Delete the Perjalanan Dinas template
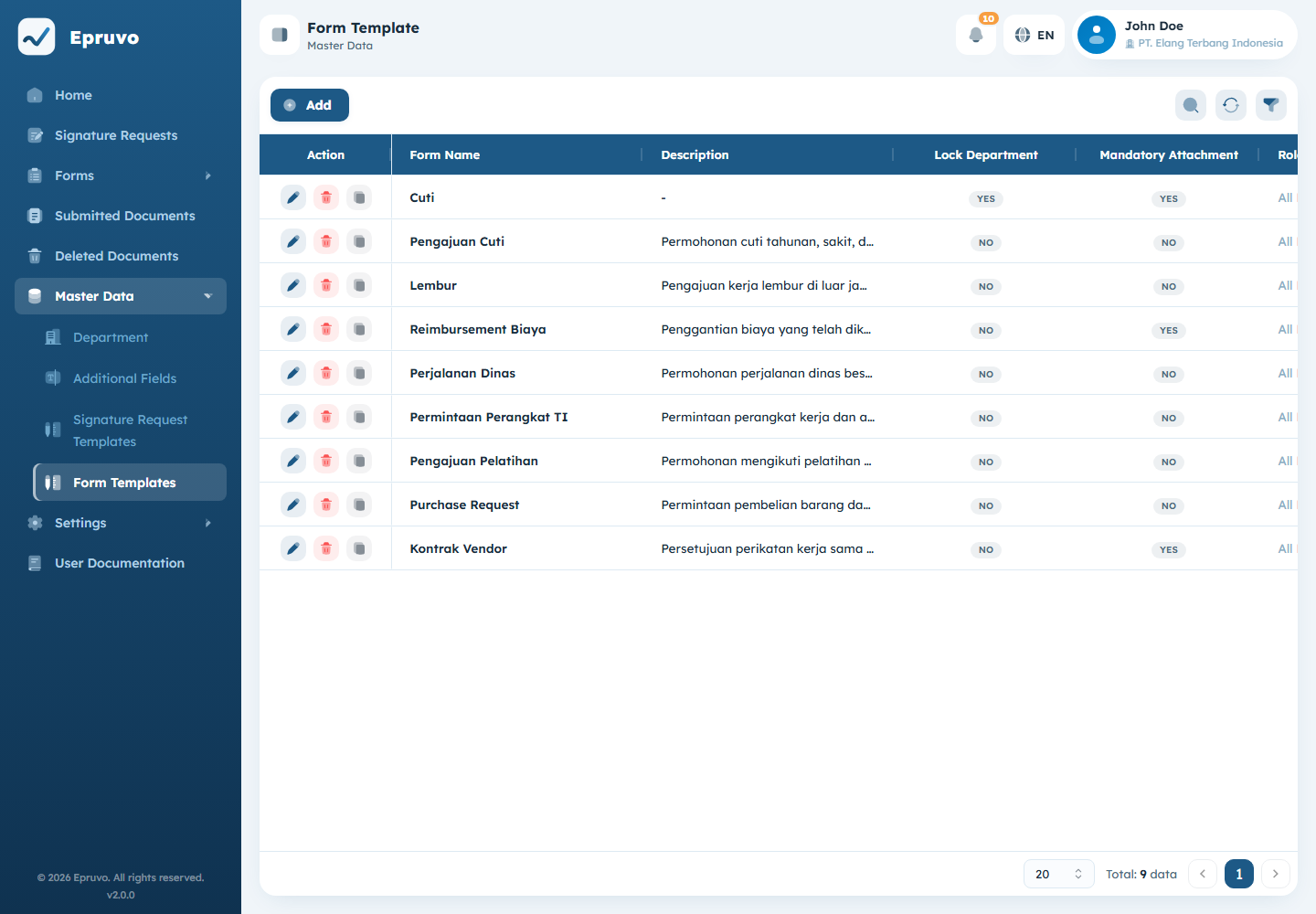This screenshot has width=1316, height=914. click(x=326, y=373)
